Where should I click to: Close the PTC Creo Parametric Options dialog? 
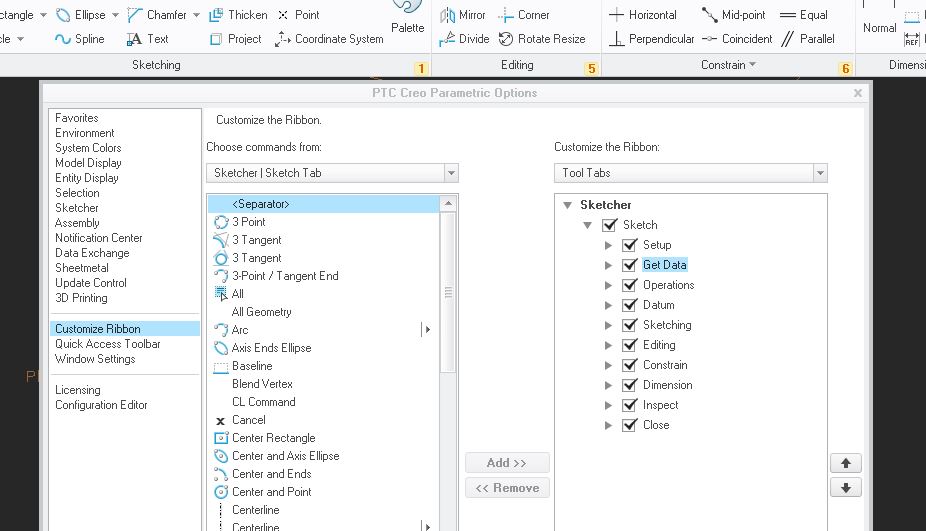click(858, 93)
